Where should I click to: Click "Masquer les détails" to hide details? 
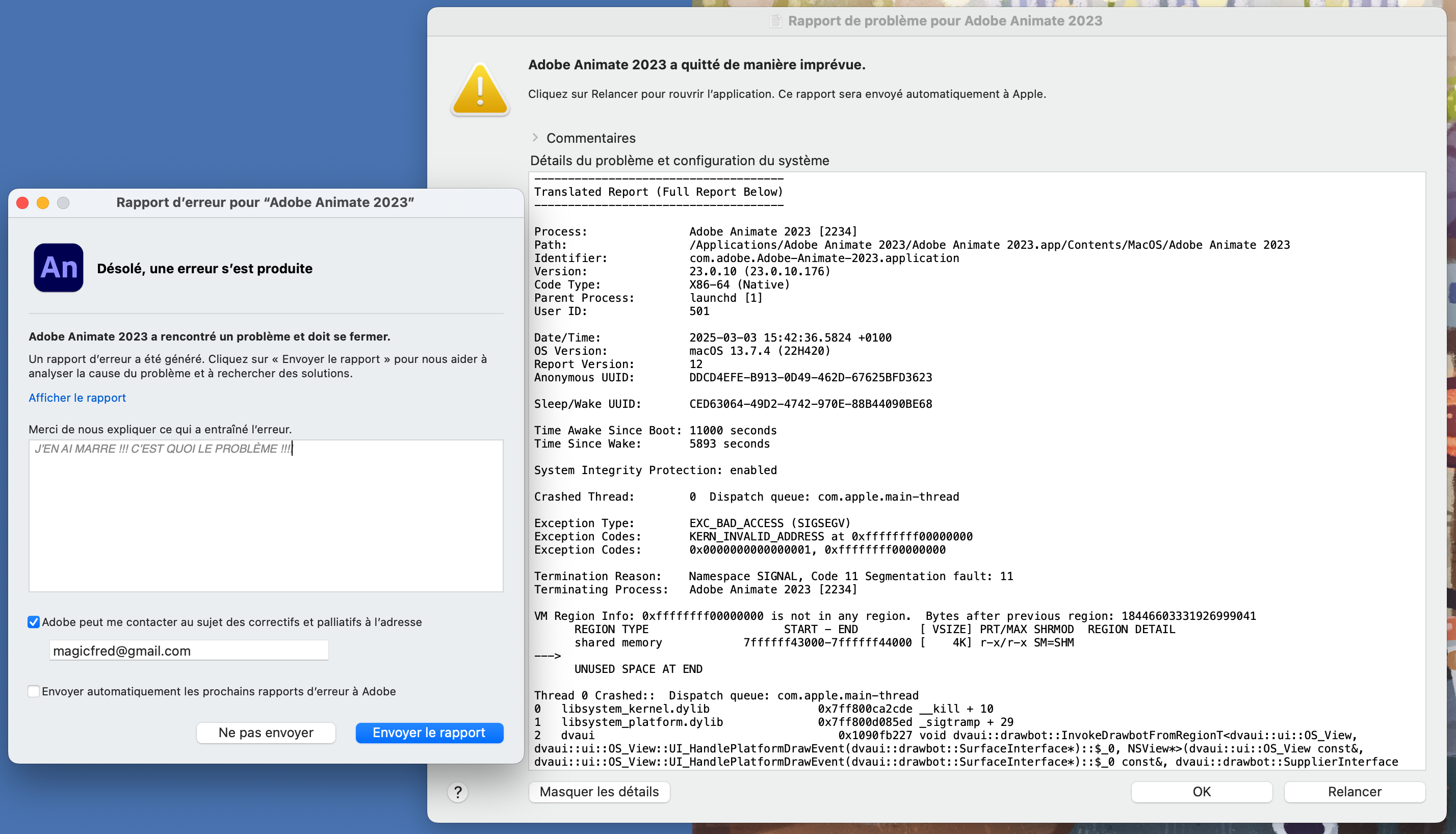[x=599, y=792]
